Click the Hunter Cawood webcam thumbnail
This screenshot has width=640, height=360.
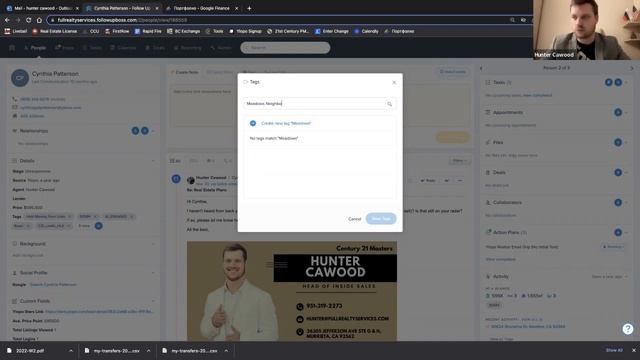(x=586, y=30)
